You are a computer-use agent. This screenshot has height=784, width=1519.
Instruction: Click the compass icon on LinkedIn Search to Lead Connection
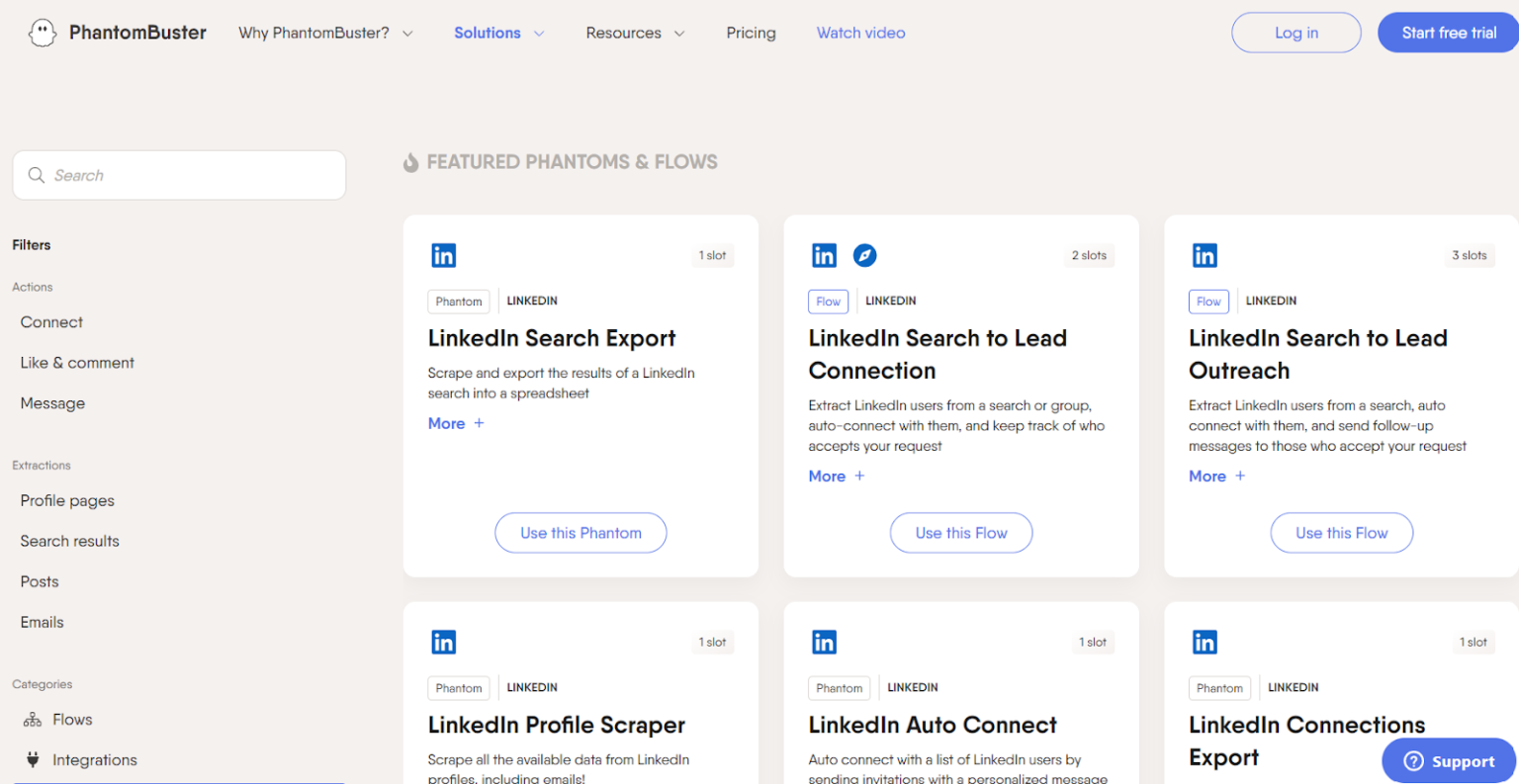point(864,254)
